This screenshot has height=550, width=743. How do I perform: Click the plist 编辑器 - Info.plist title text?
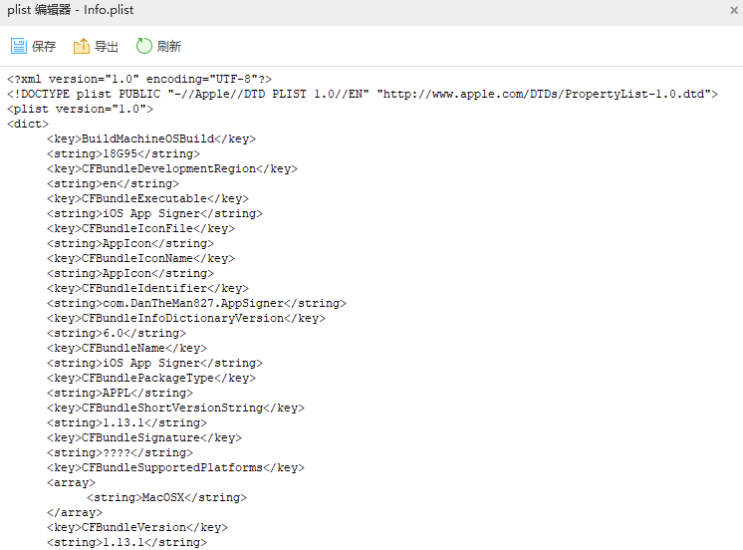coord(70,10)
